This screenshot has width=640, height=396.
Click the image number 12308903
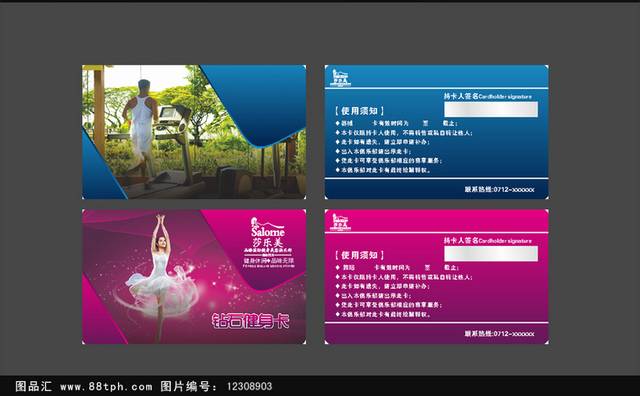coord(249,386)
